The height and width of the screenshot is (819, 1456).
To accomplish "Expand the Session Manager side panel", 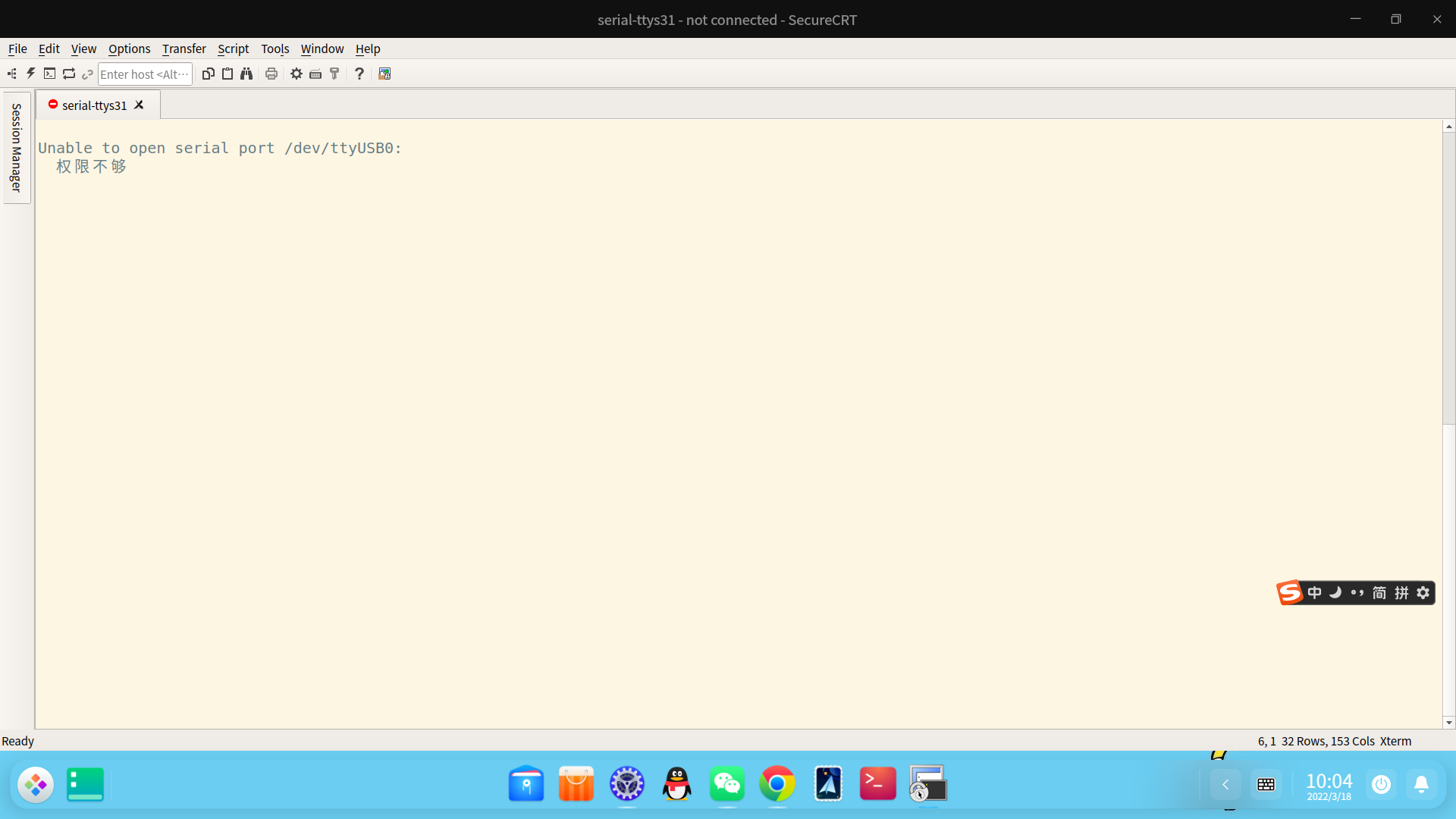I will [16, 148].
